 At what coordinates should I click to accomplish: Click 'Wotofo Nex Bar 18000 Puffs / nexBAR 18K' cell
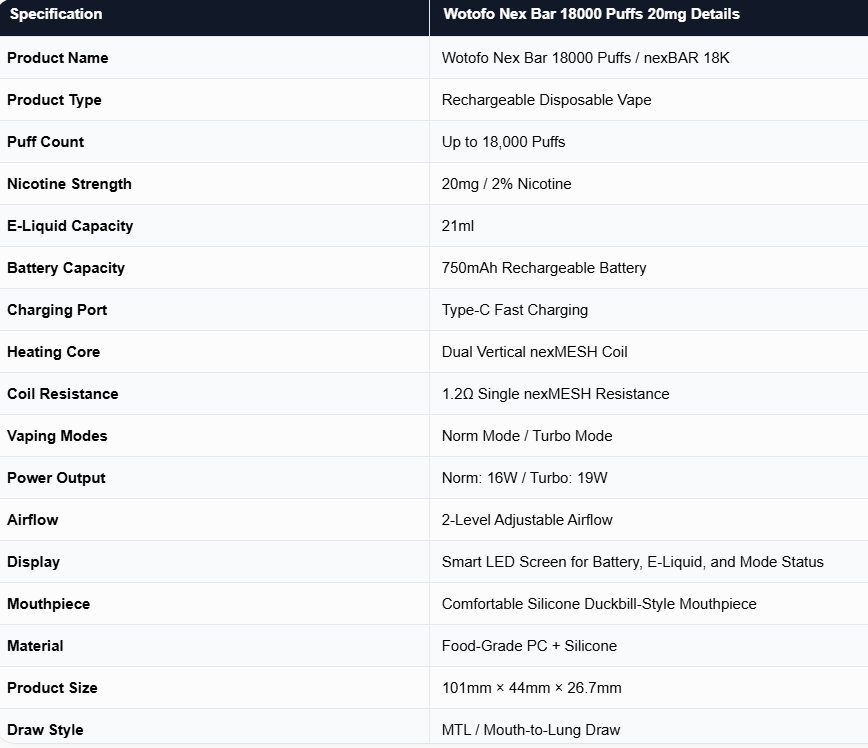(x=586, y=58)
